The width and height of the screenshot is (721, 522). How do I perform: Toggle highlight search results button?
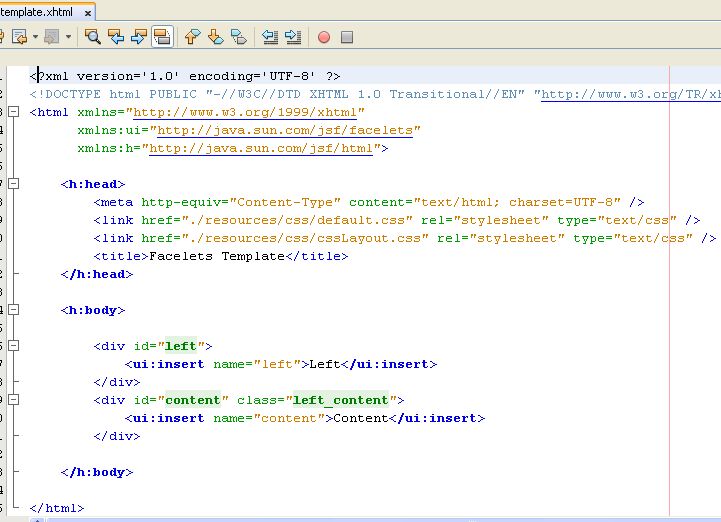tap(162, 36)
